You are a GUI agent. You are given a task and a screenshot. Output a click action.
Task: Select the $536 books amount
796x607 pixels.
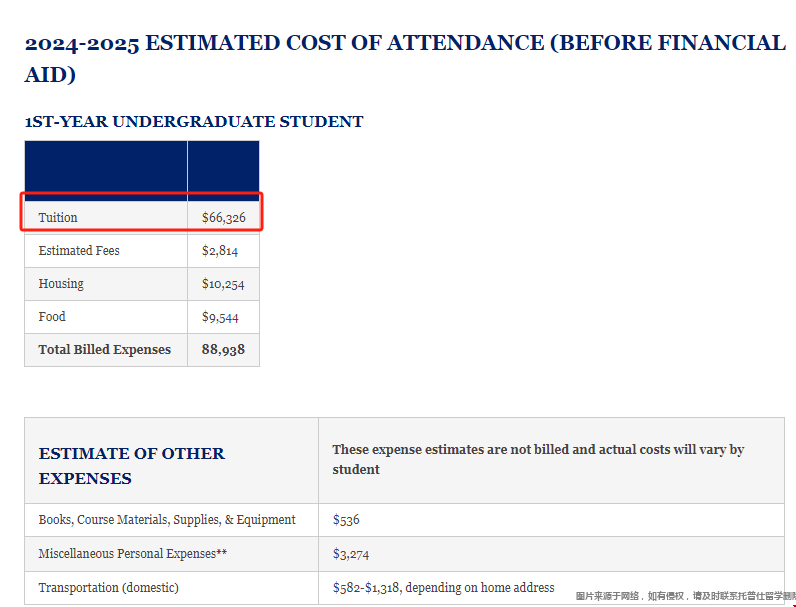click(x=346, y=520)
